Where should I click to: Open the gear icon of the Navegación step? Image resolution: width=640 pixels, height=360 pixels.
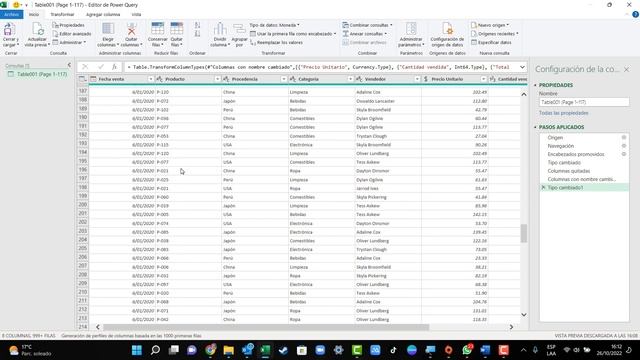624,146
